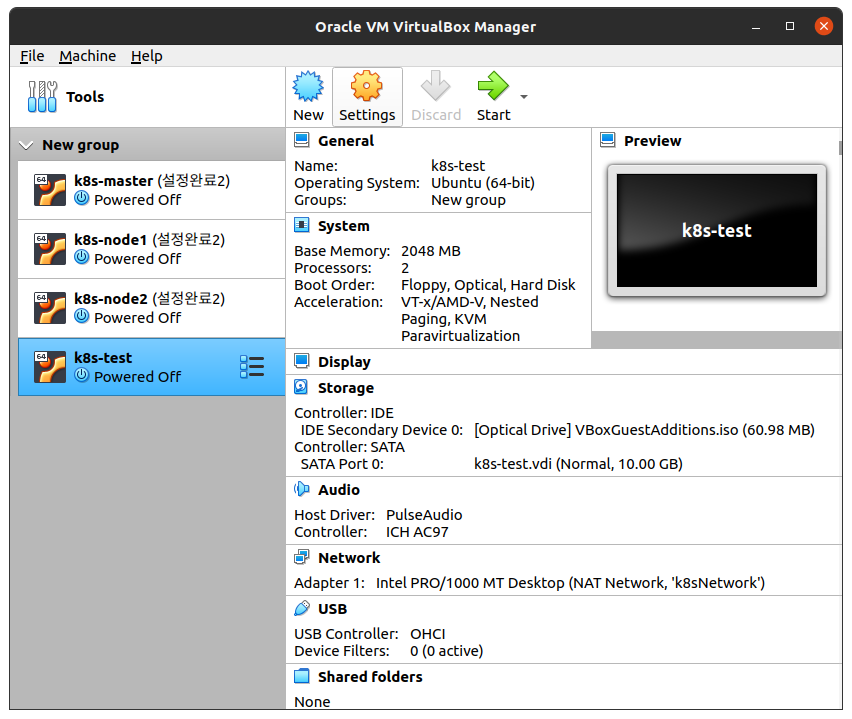Open the Shared folders heading link

[370, 677]
